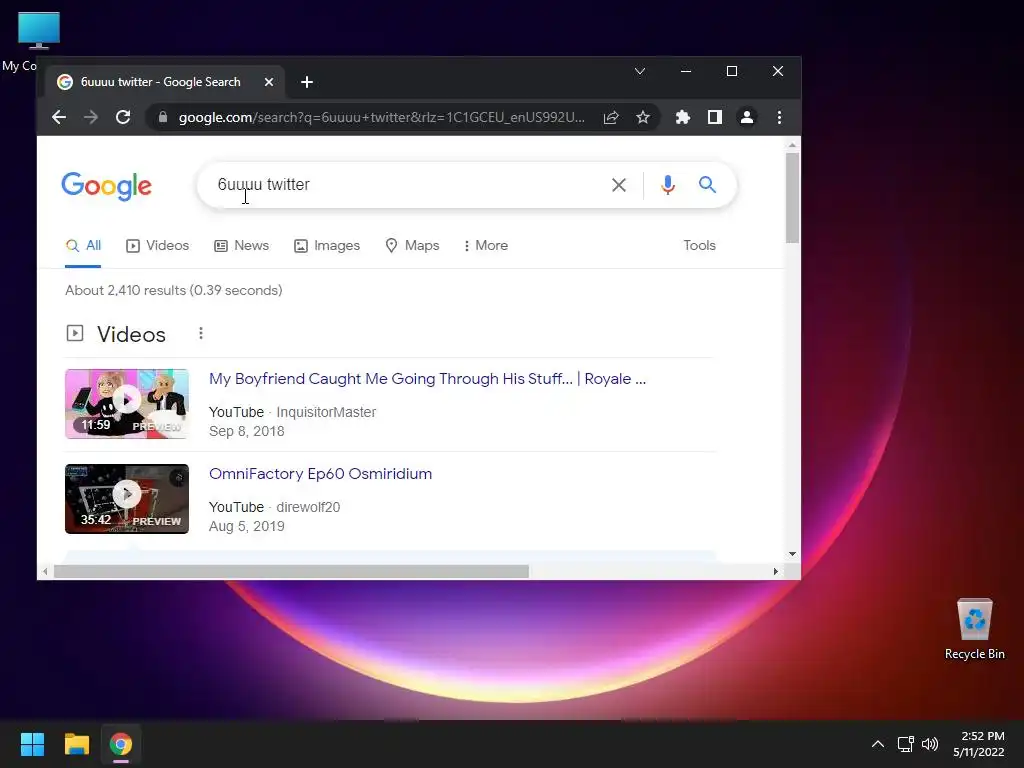Switch to the Videos tab
The height and width of the screenshot is (768, 1024).
(x=157, y=246)
